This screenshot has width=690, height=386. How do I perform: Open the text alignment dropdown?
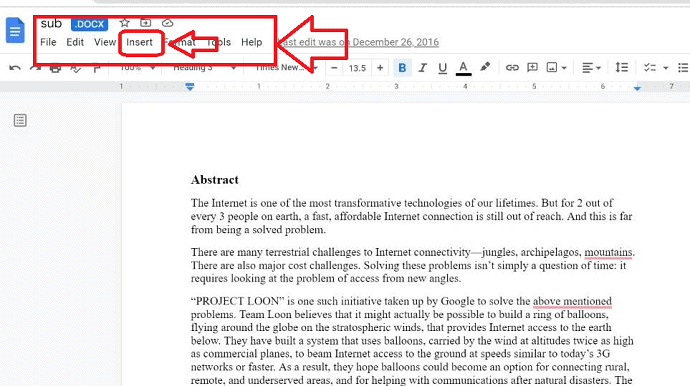[x=591, y=68]
